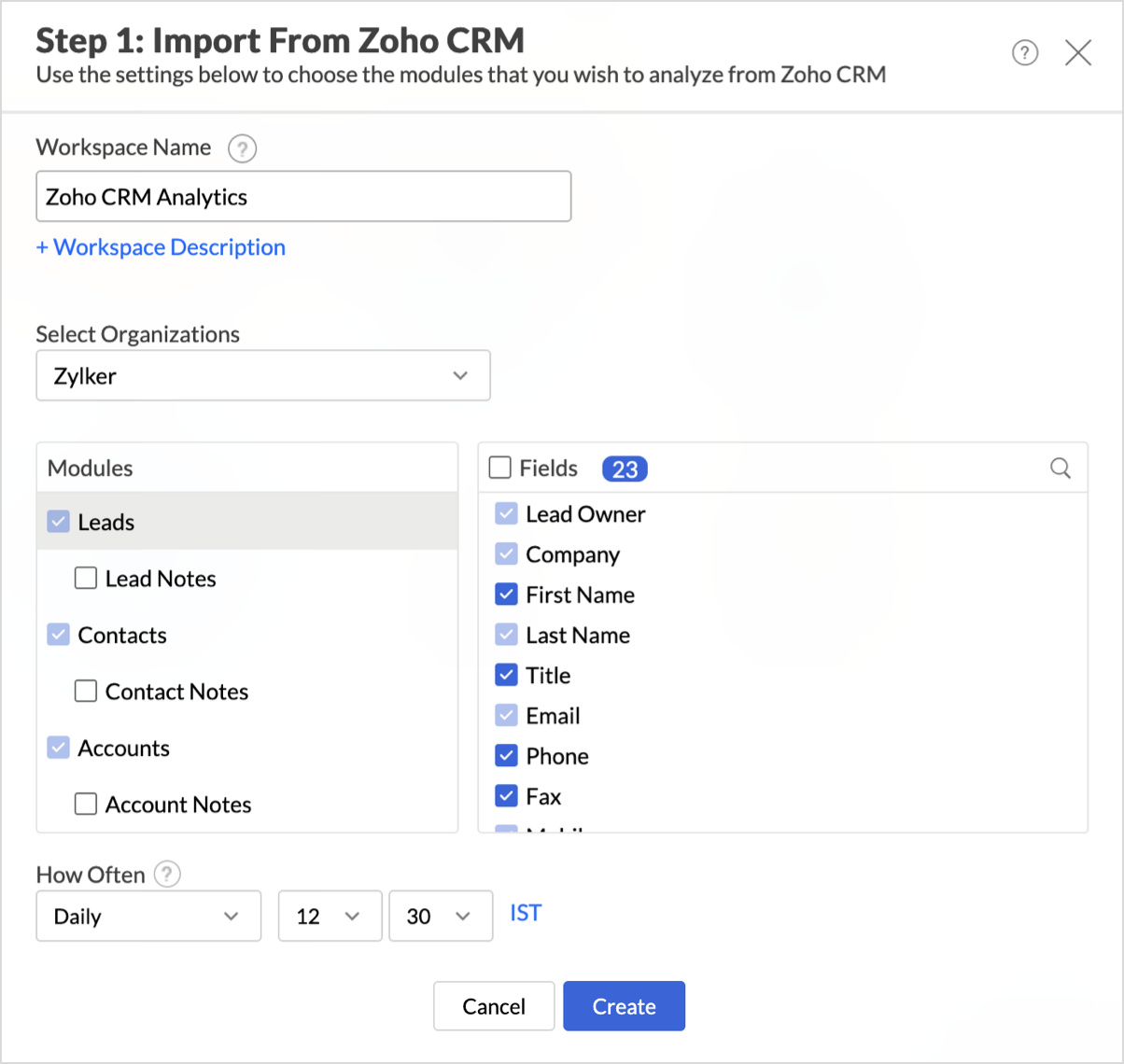1124x1064 pixels.
Task: Uncheck the First Name field
Action: pyautogui.click(x=506, y=595)
